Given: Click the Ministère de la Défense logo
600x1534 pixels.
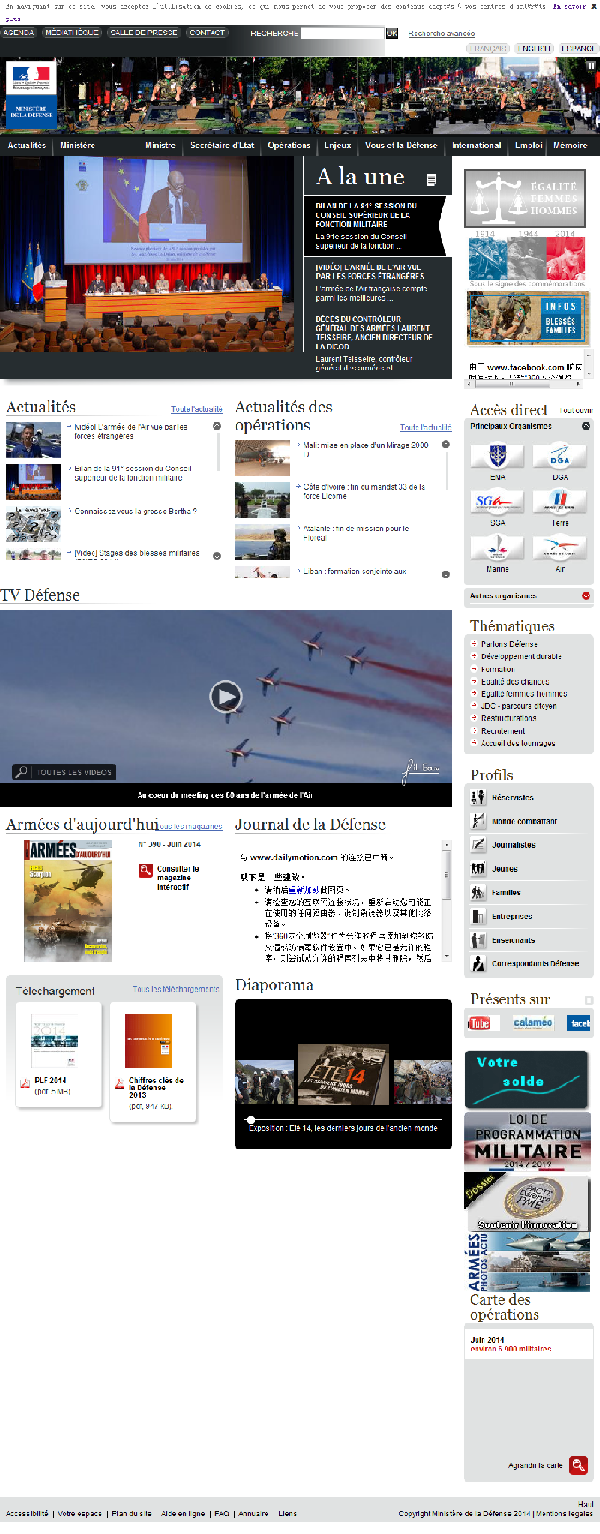Looking at the screenshot, I should click(31, 93).
